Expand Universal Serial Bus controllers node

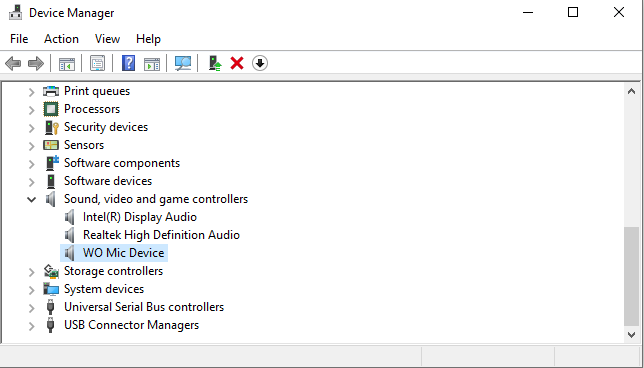(x=31, y=308)
